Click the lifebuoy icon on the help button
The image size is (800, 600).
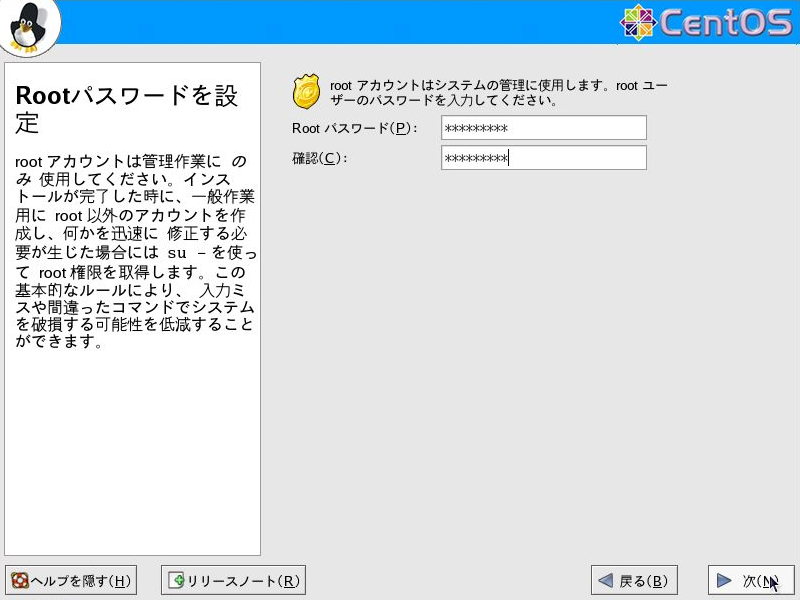click(20, 580)
